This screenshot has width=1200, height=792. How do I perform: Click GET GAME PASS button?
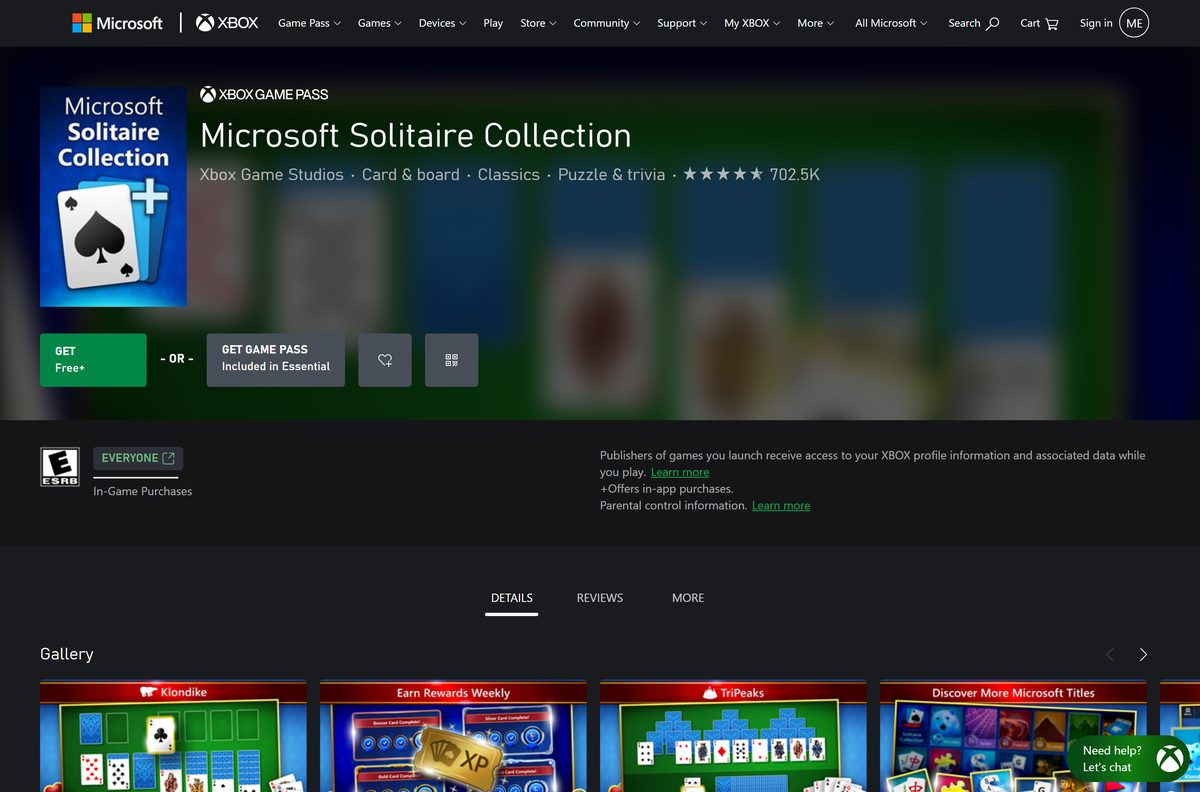point(276,360)
